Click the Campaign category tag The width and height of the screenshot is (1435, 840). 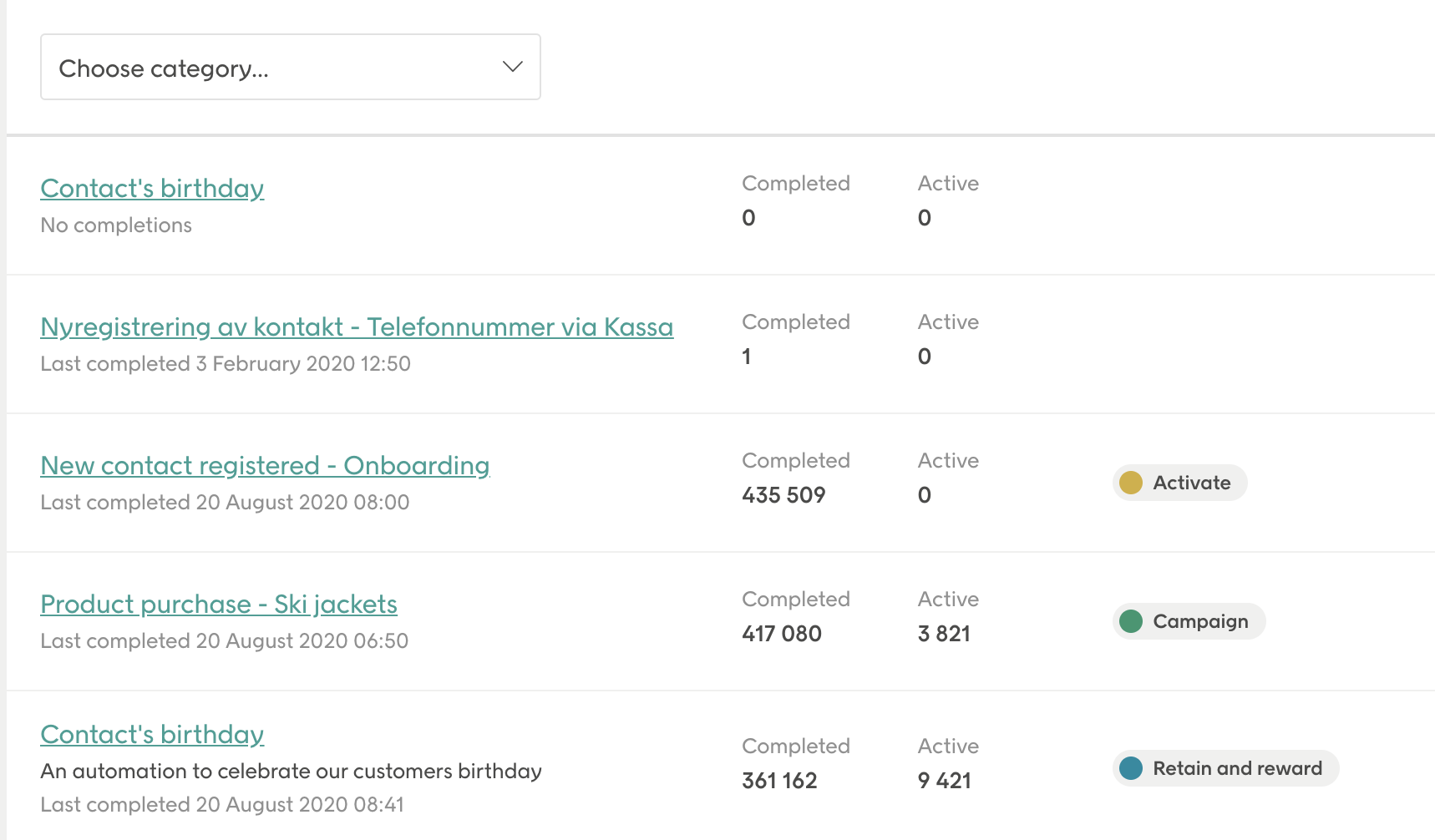[1189, 621]
